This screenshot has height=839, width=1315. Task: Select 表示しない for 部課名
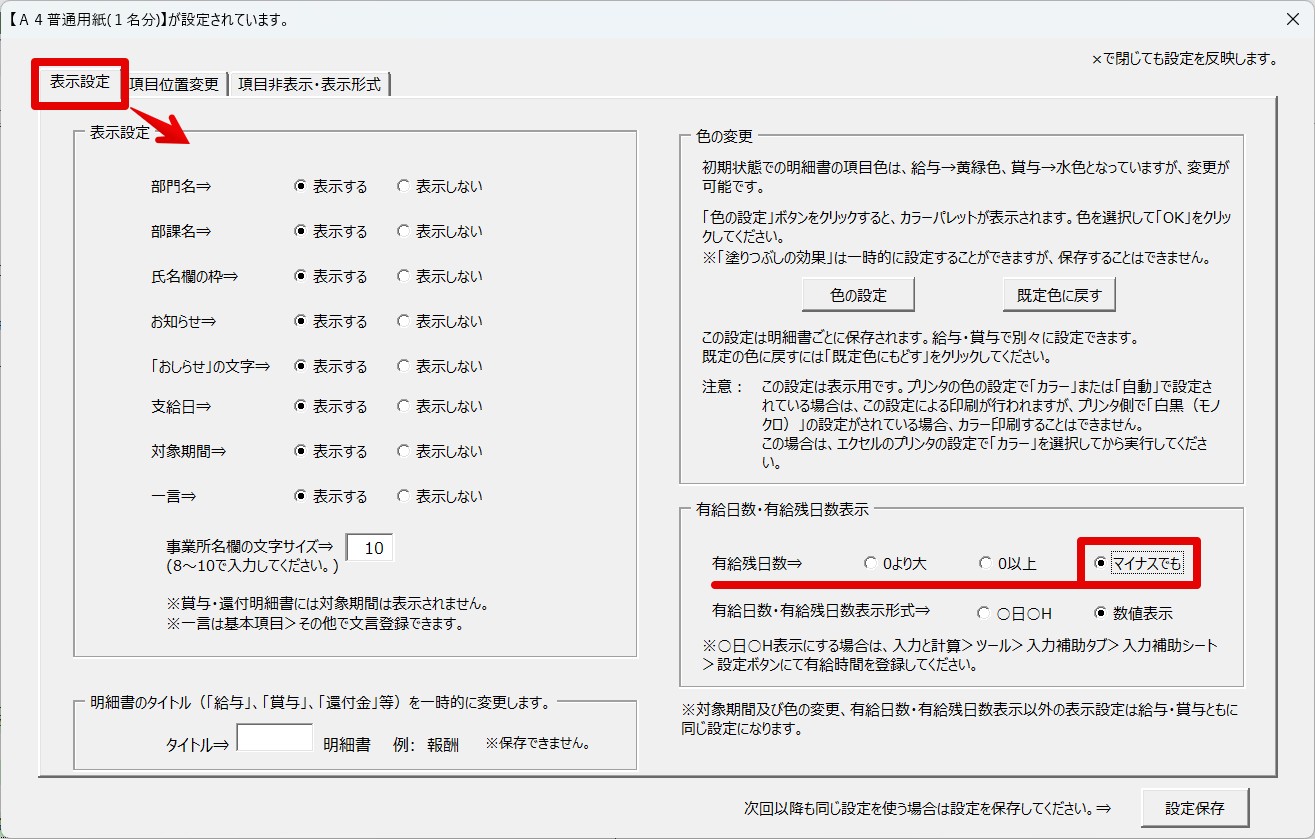(x=404, y=231)
